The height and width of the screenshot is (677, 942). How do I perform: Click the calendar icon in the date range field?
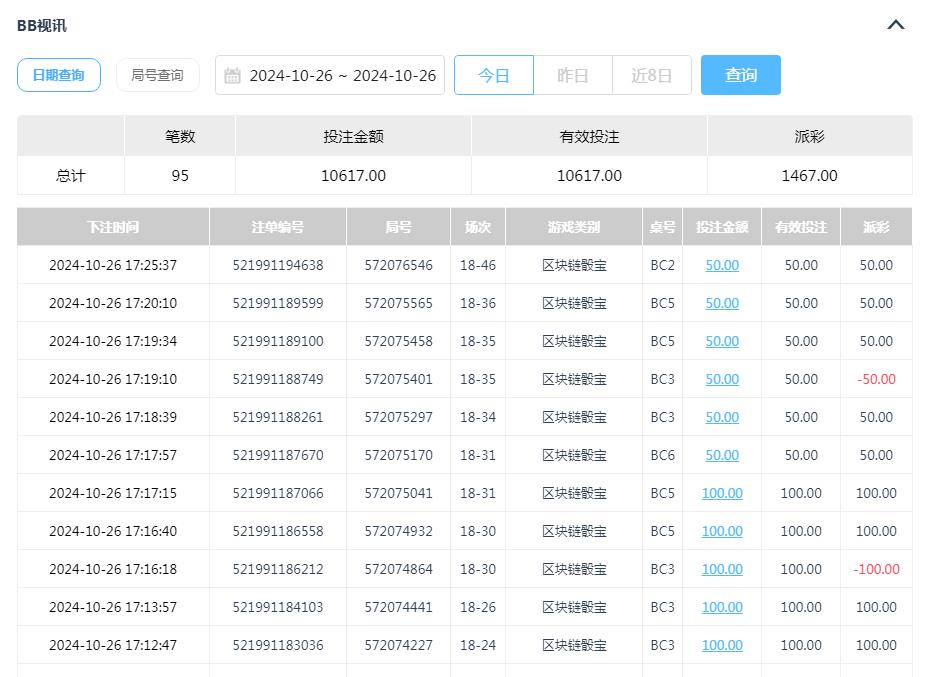pos(234,74)
